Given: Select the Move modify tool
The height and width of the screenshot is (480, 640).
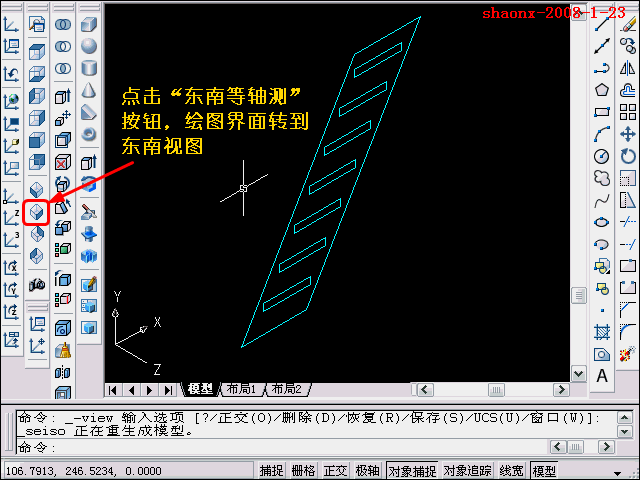Looking at the screenshot, I should [628, 134].
